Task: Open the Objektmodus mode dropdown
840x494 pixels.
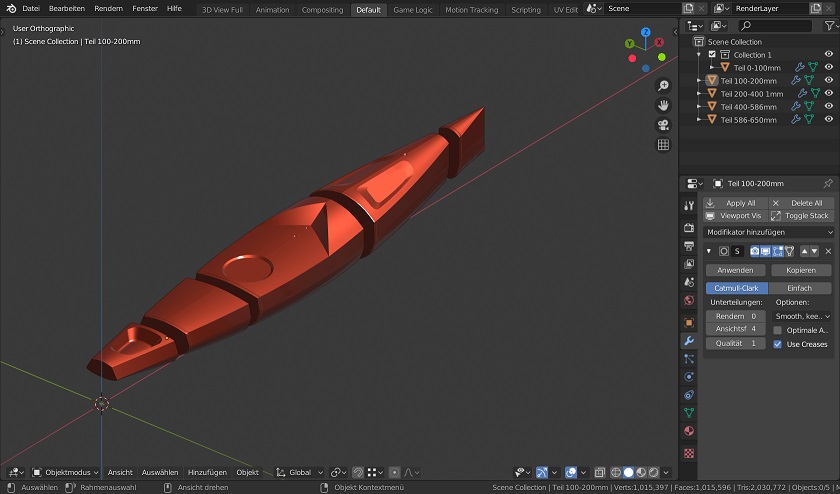Action: (66, 472)
